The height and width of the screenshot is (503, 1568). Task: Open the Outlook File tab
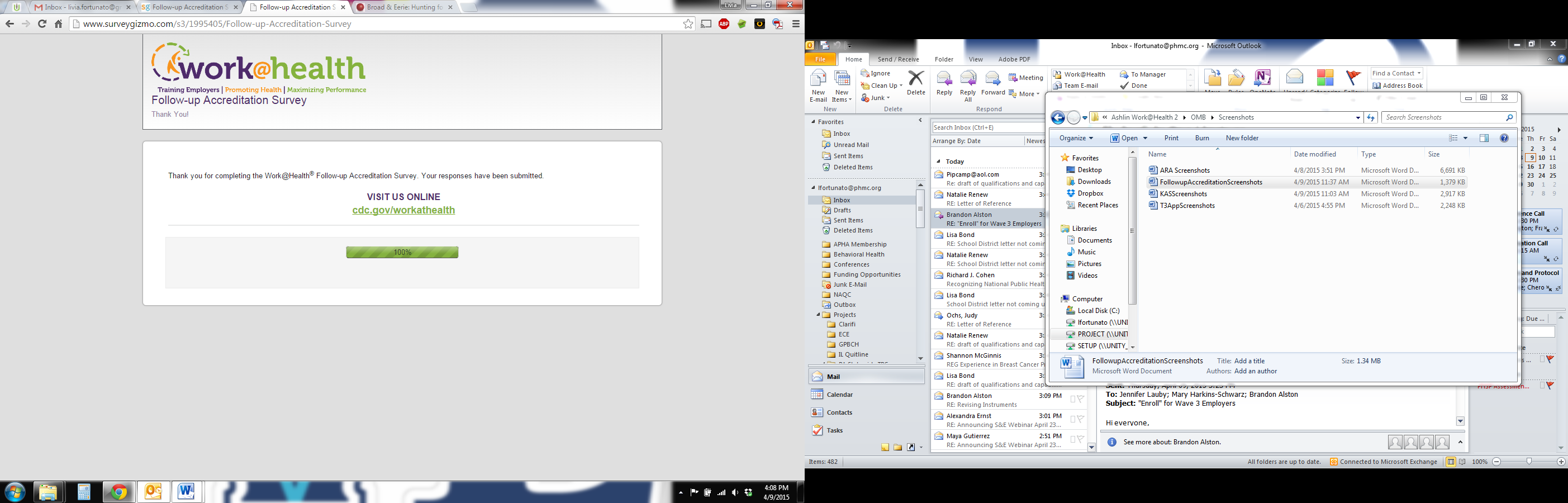click(820, 59)
